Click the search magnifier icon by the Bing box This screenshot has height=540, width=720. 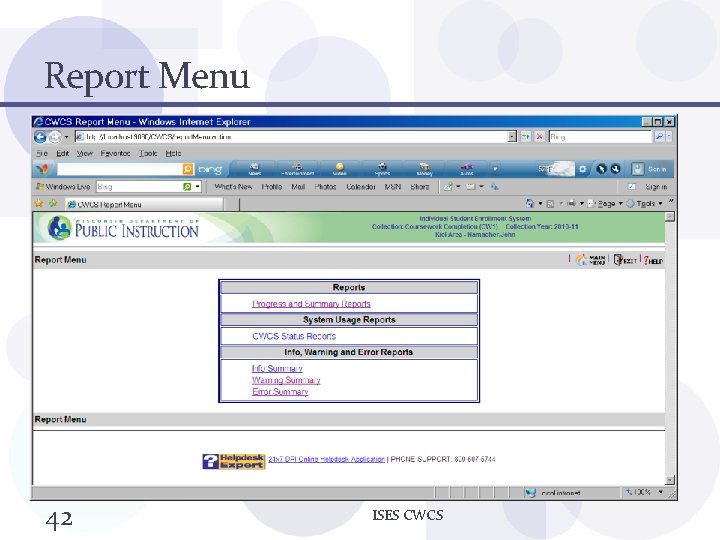[659, 136]
